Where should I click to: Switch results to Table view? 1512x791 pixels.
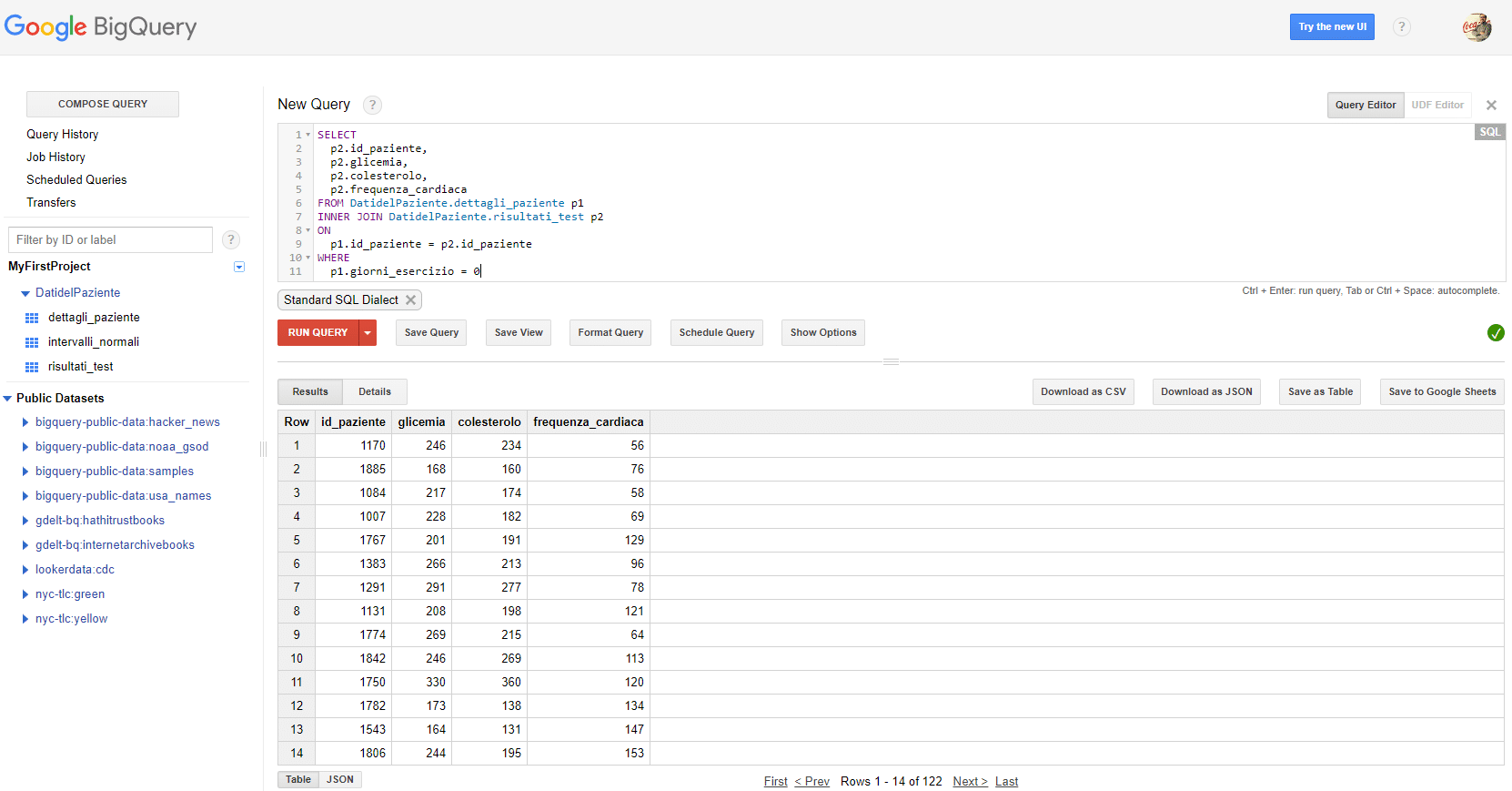pyautogui.click(x=298, y=779)
